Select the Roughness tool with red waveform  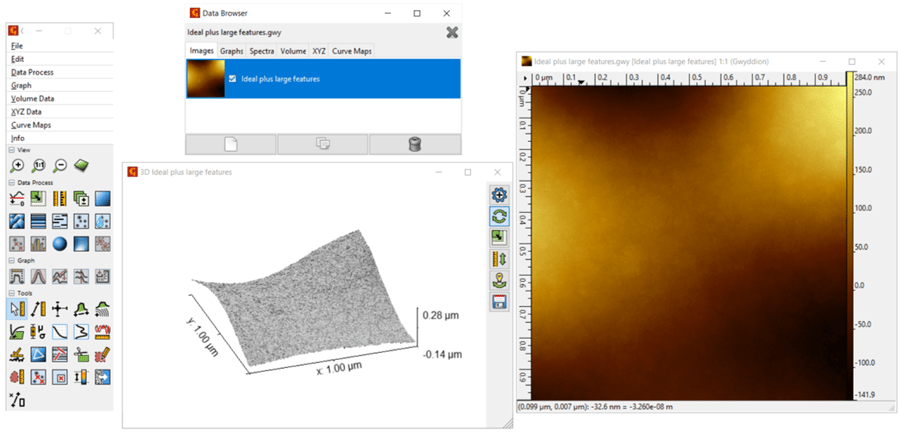pyautogui.click(x=103, y=332)
